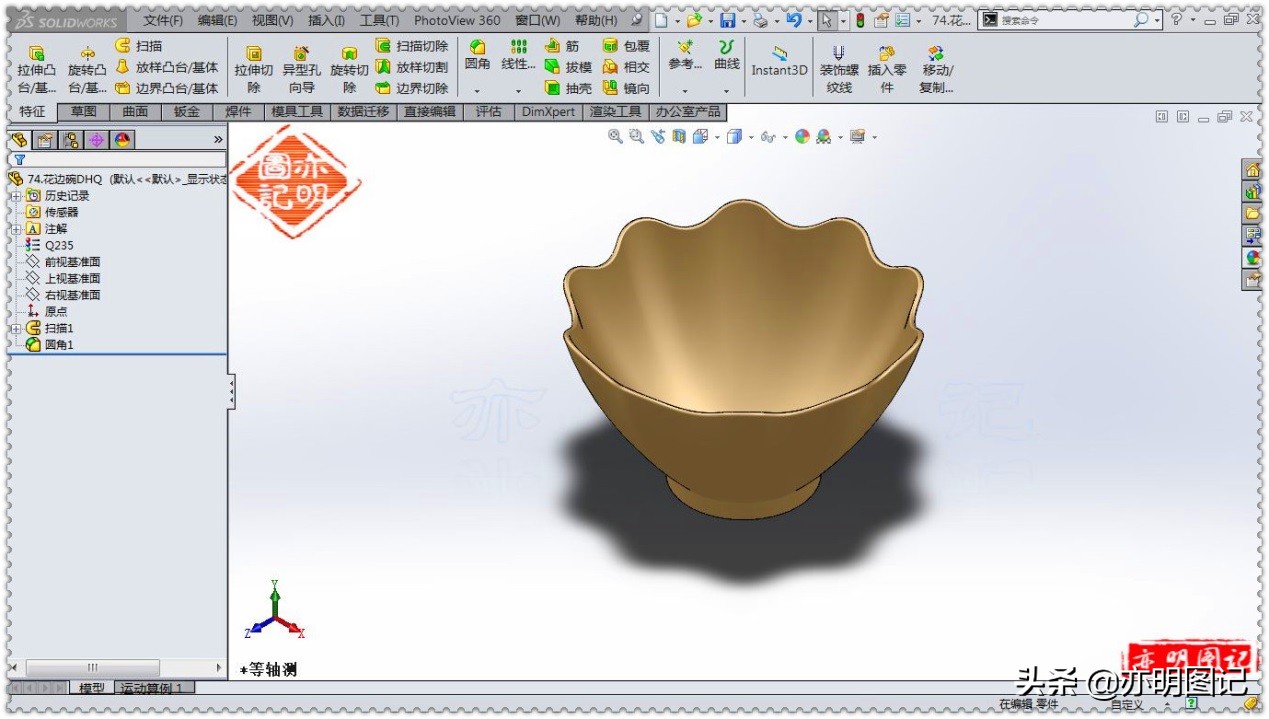This screenshot has width=1269, height=719.
Task: Click the 包覆 wrap tool
Action: 626,46
